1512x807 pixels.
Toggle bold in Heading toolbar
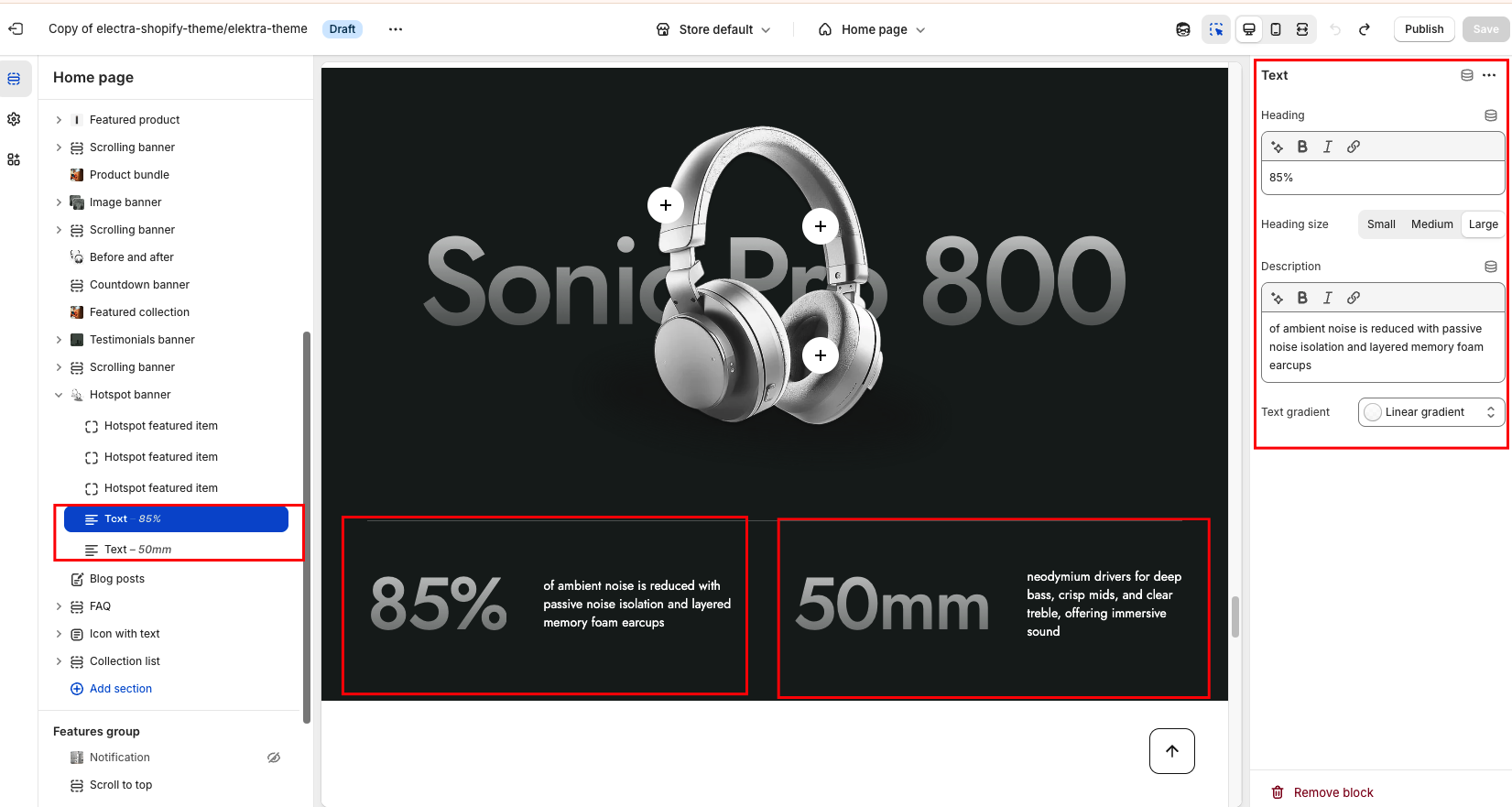1302,147
